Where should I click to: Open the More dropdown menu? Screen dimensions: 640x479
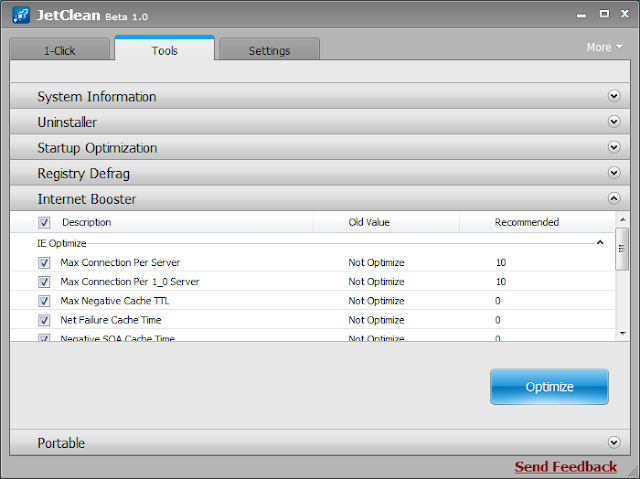pos(604,47)
